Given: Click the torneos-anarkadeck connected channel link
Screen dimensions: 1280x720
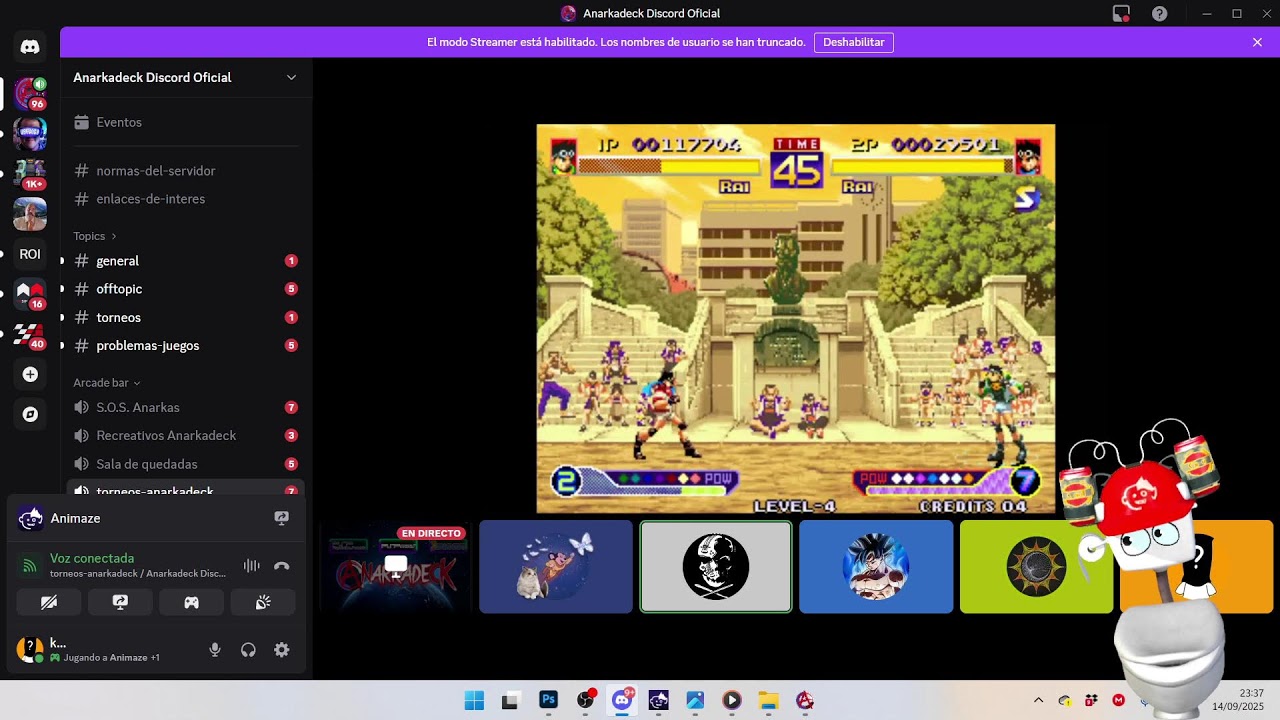Looking at the screenshot, I should click(138, 574).
